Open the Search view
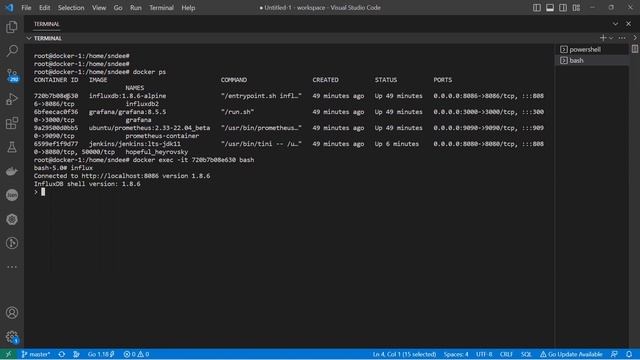 tap(12, 51)
